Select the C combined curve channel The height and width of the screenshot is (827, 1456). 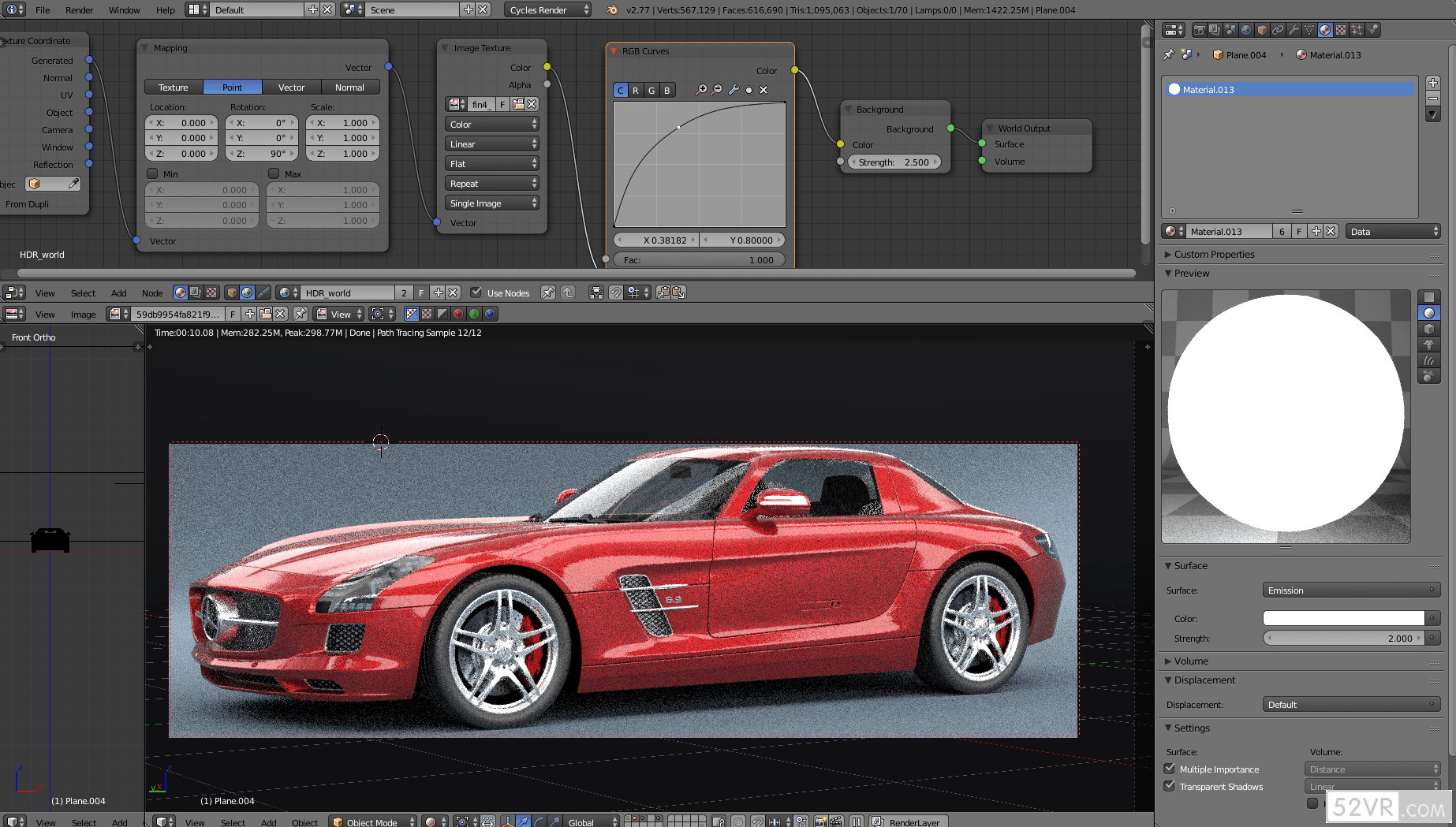pos(621,90)
